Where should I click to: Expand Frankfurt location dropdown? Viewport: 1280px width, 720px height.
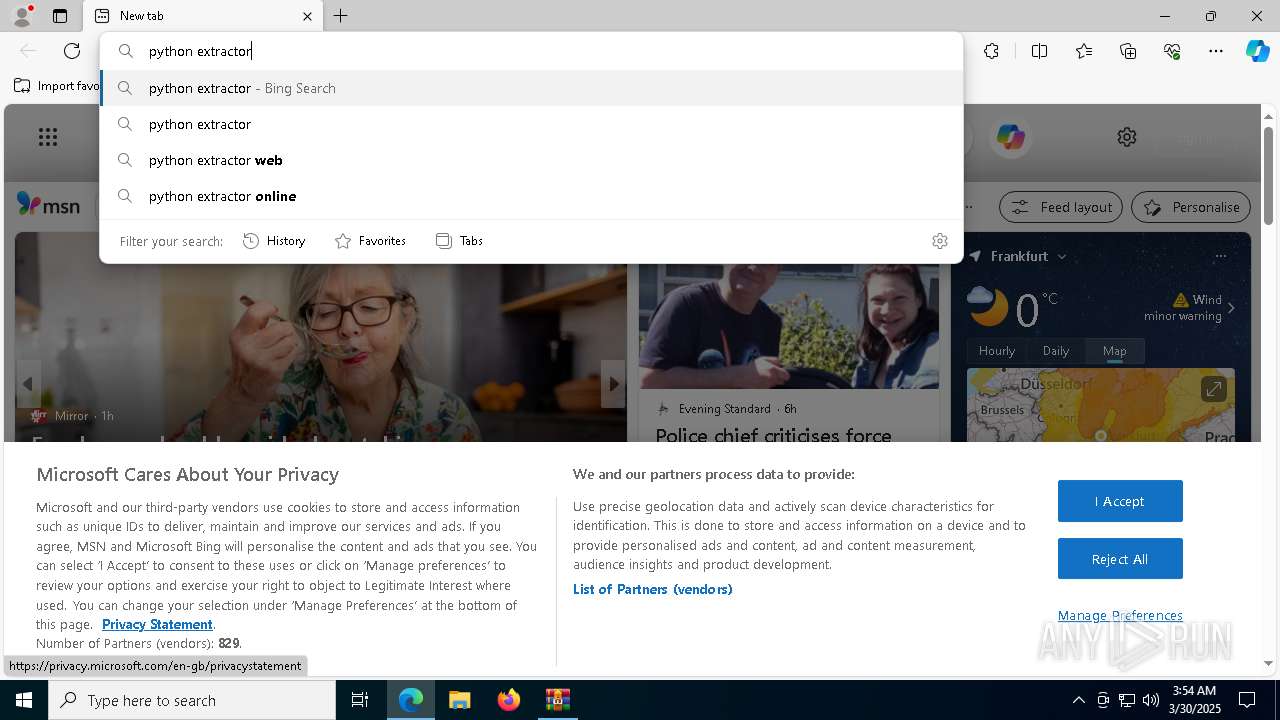[x=1062, y=256]
